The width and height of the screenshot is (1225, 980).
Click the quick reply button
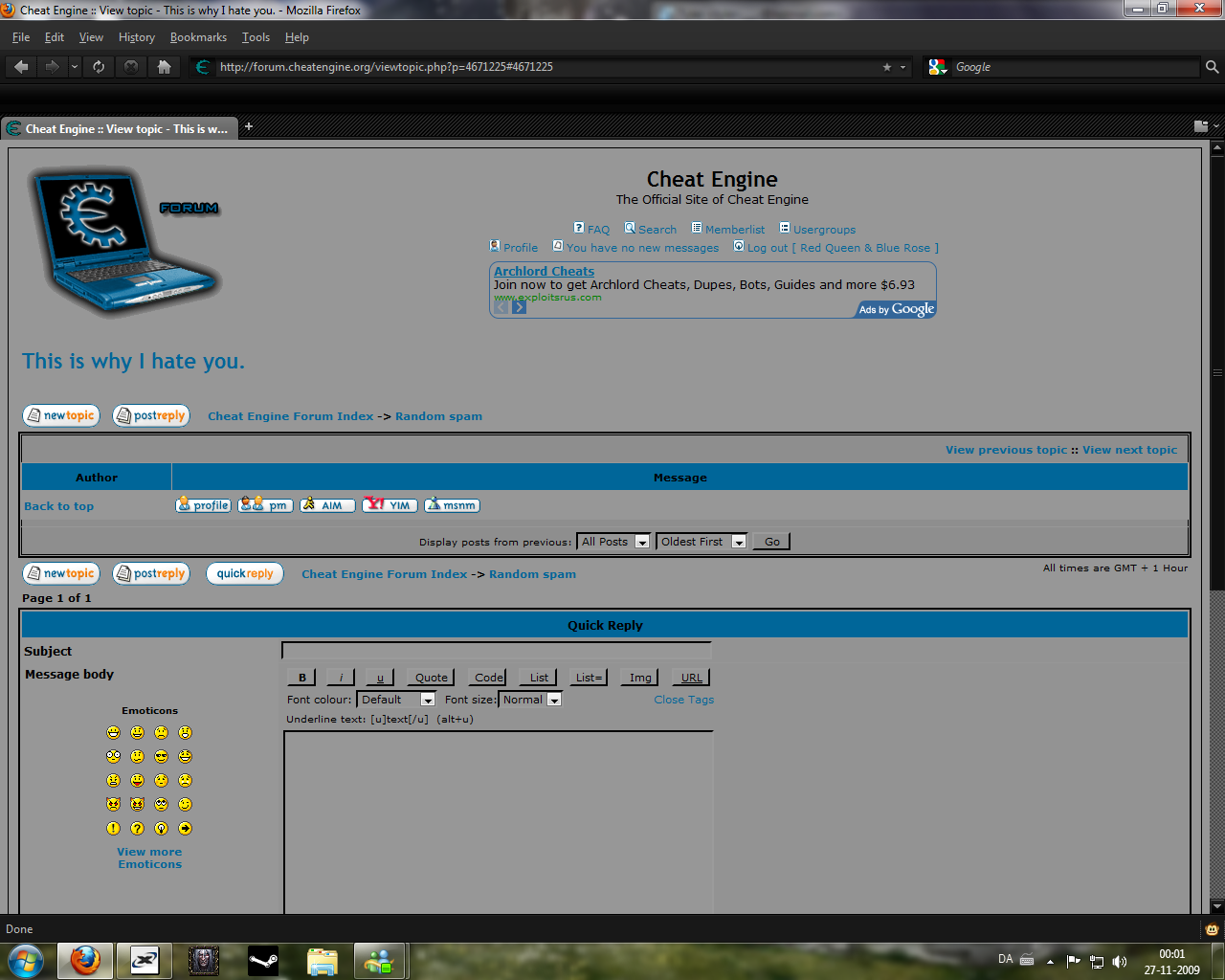click(x=245, y=573)
